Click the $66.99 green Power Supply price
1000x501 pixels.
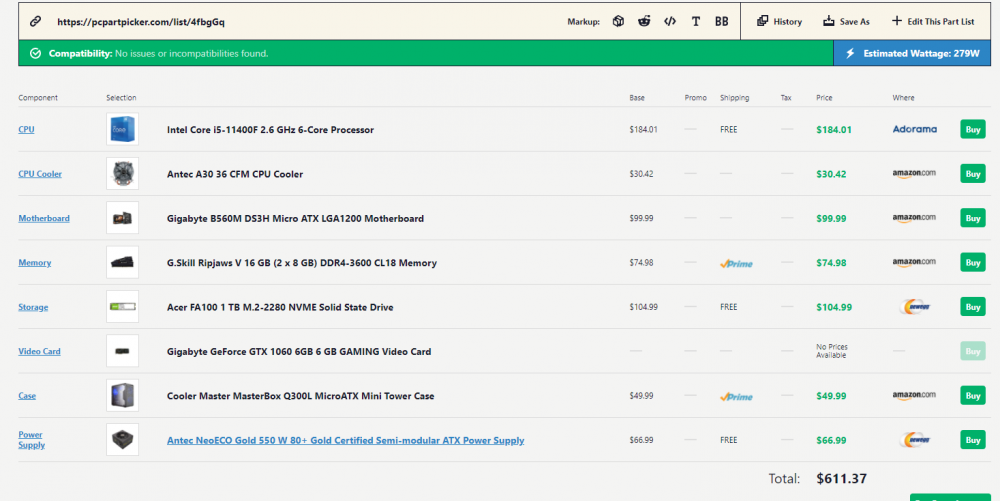831,440
